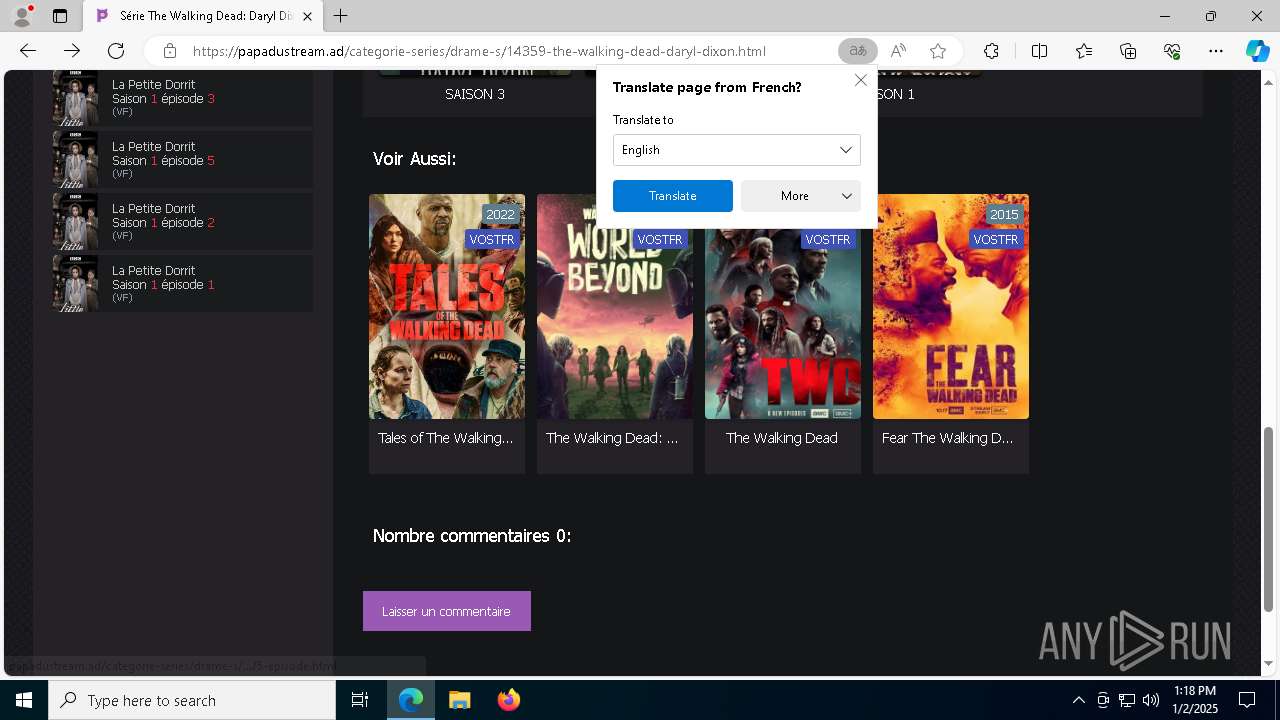Viewport: 1280px width, 720px height.
Task: Open File Explorer from taskbar
Action: pyautogui.click(x=459, y=700)
